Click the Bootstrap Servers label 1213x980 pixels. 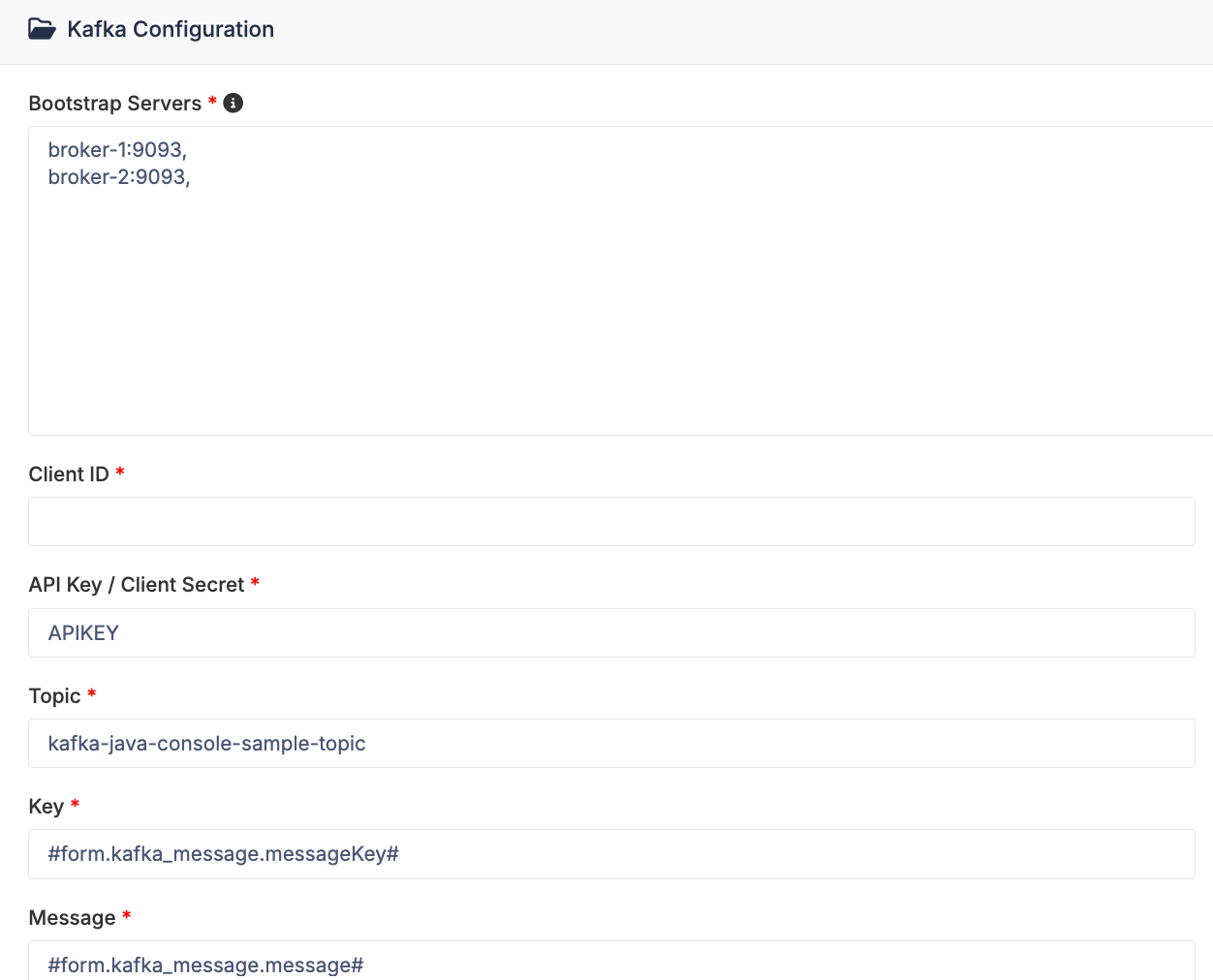115,104
